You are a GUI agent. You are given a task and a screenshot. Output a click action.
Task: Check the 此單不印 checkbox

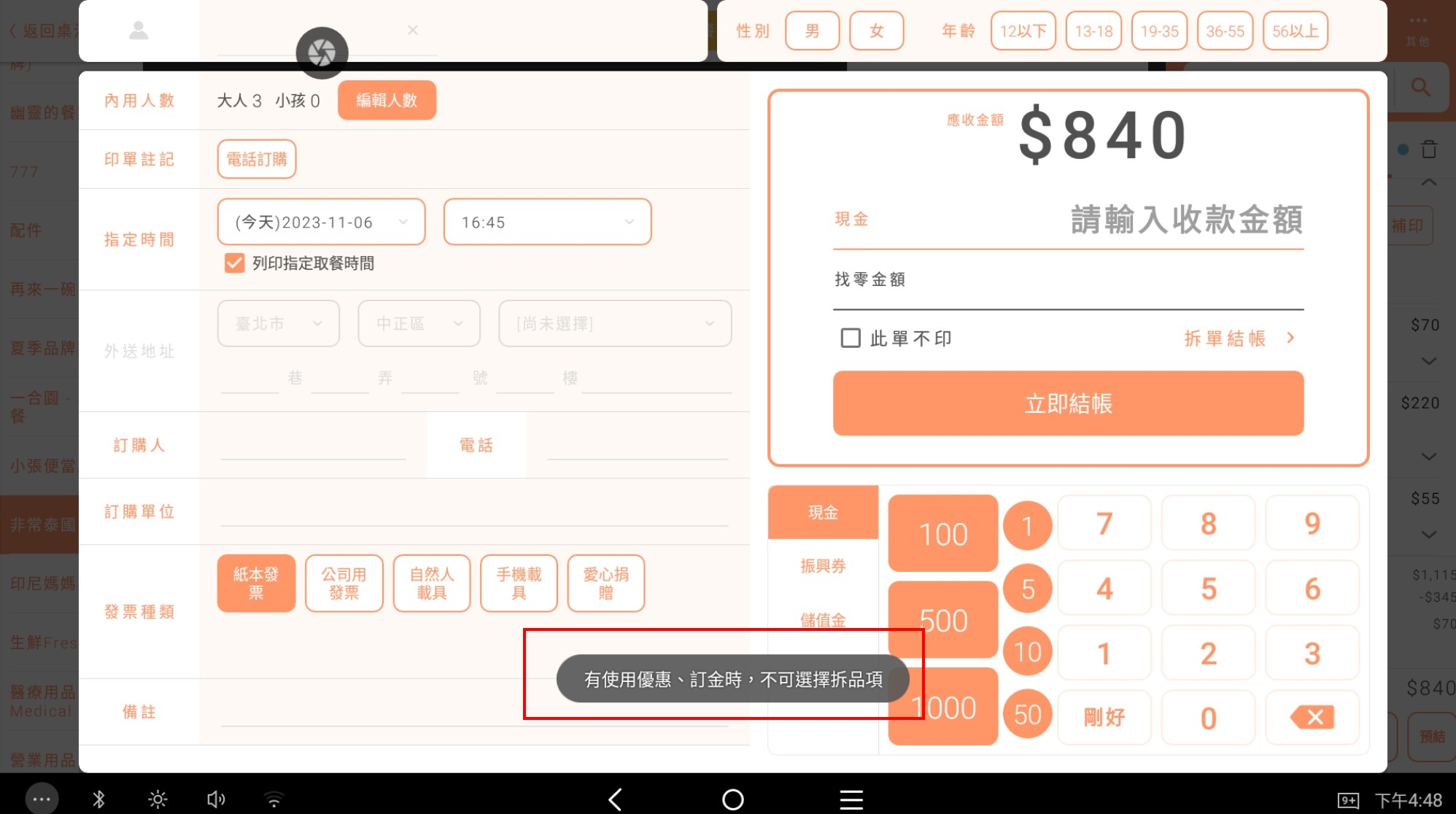(x=851, y=338)
